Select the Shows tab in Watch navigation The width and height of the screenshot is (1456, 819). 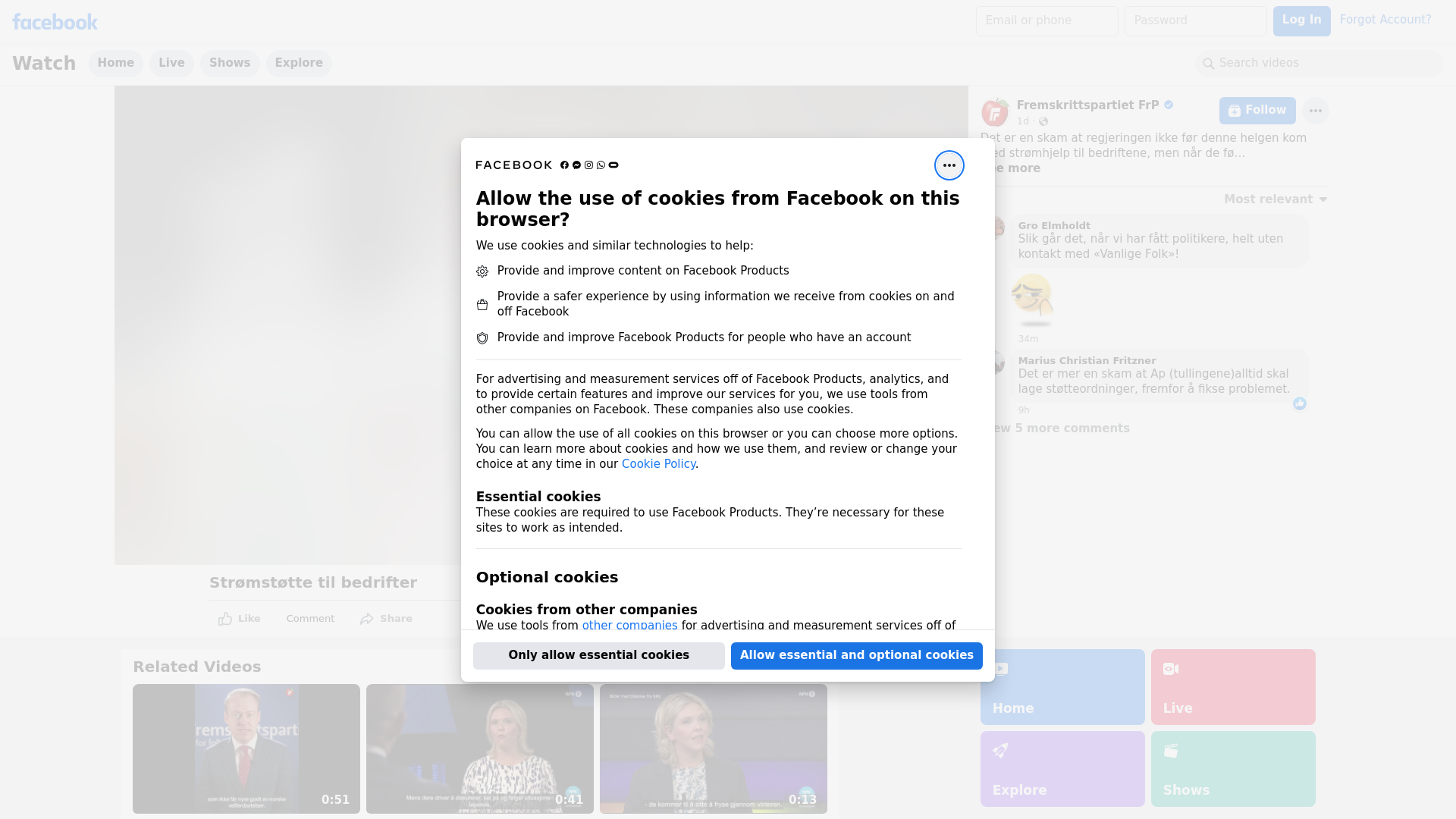230,64
